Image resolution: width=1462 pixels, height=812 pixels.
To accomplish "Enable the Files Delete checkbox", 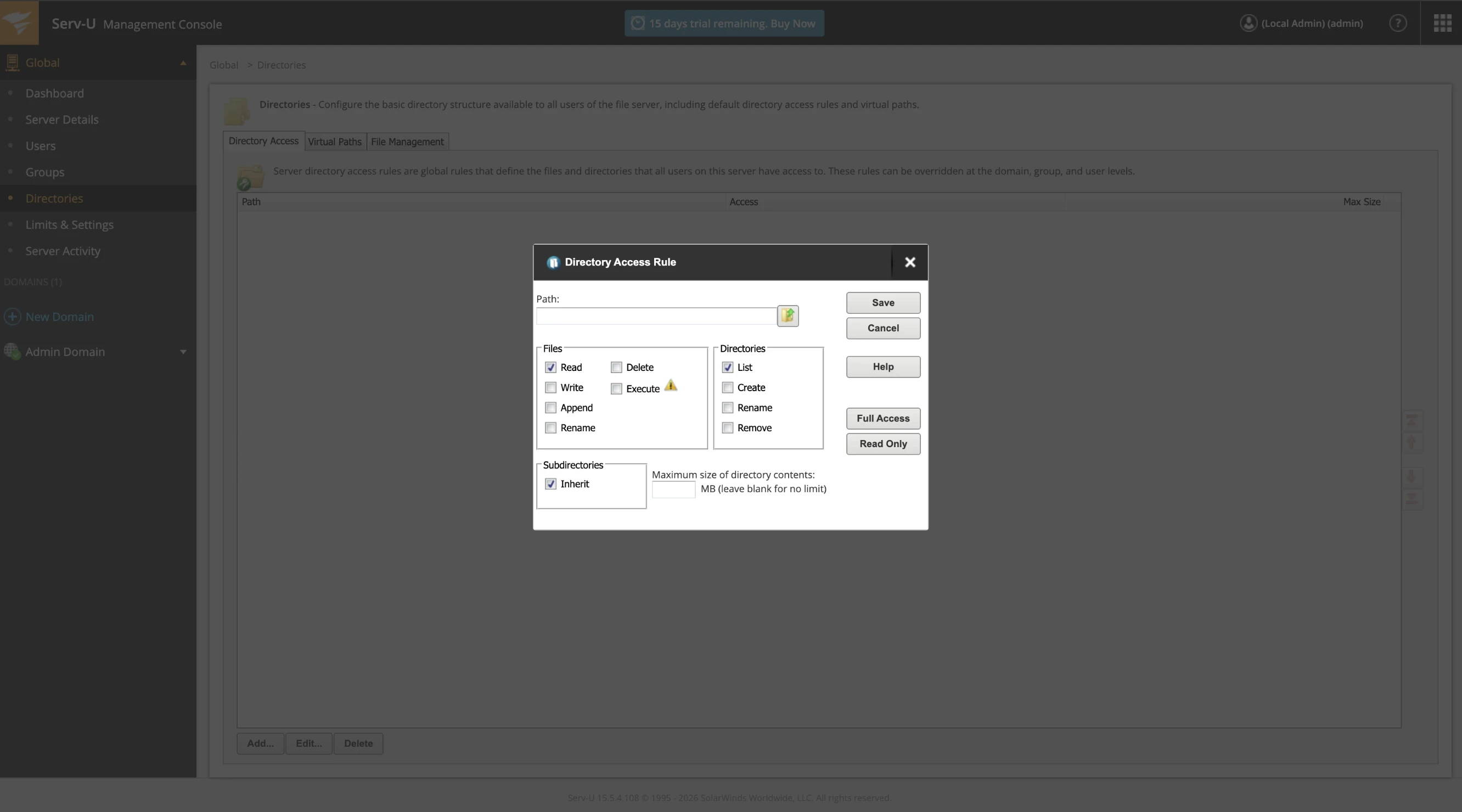I will coord(616,368).
